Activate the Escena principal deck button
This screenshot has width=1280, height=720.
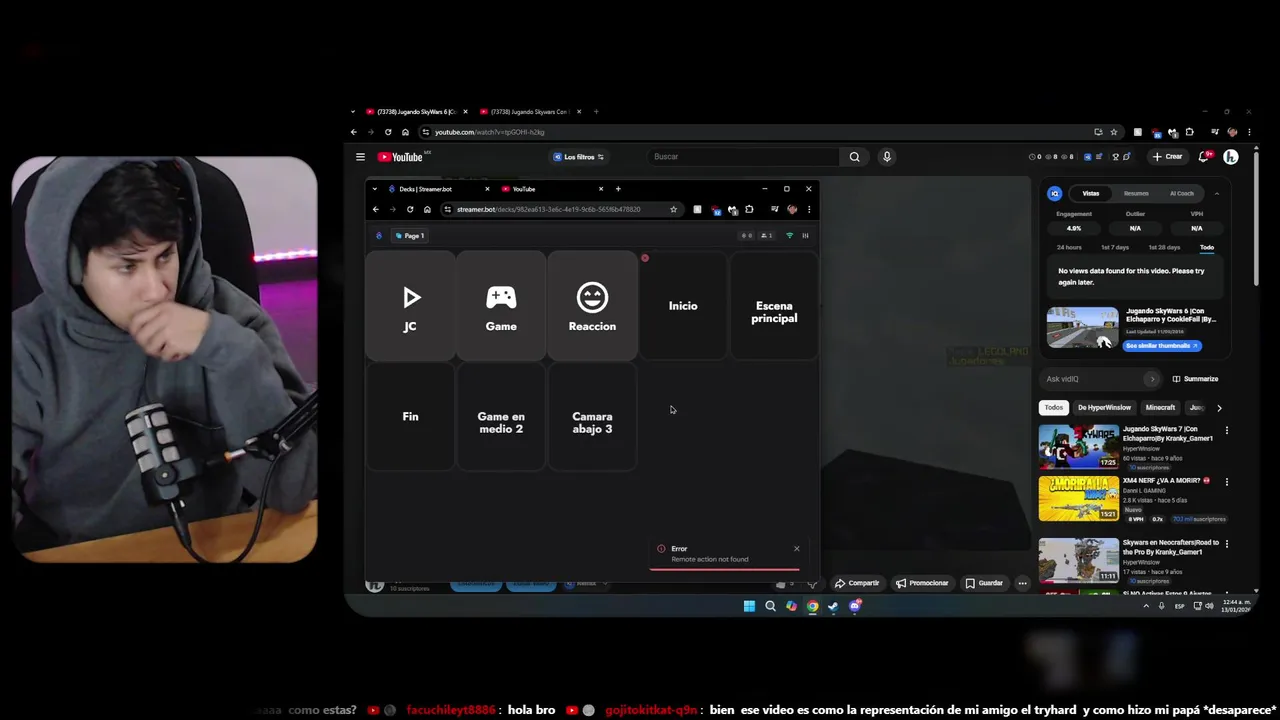coord(774,306)
